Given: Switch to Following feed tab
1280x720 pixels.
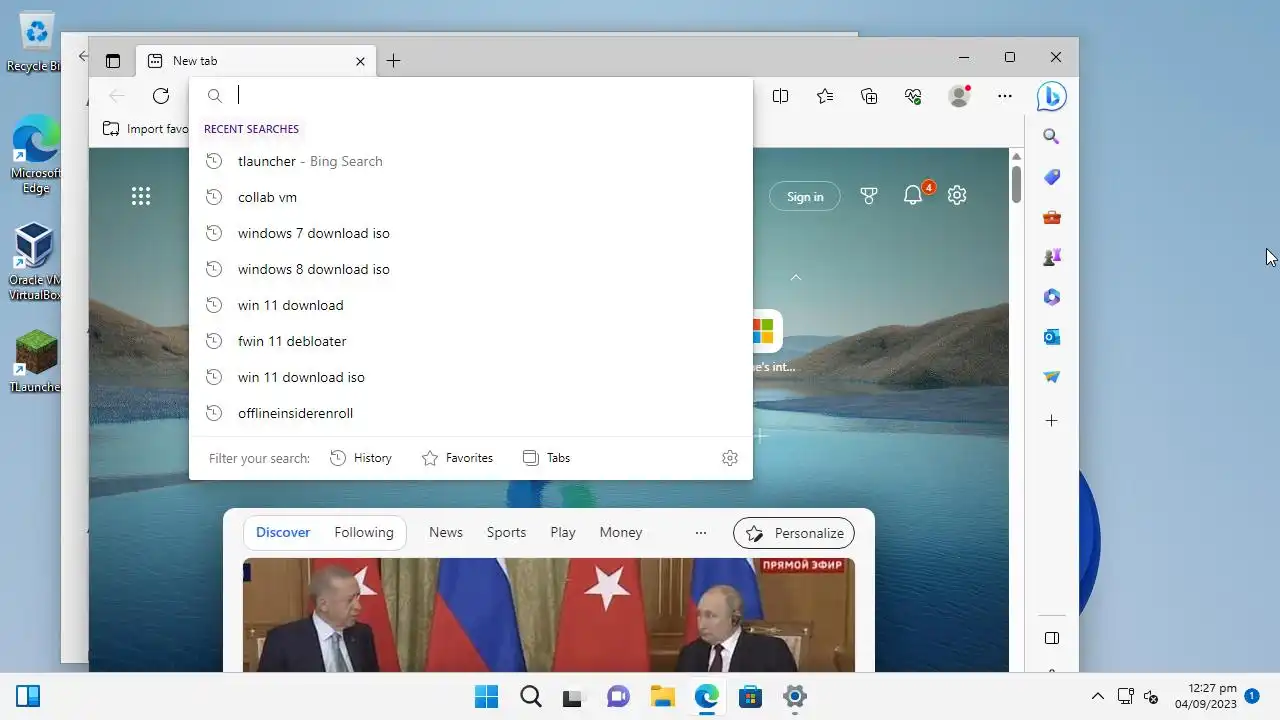Looking at the screenshot, I should coord(364,533).
